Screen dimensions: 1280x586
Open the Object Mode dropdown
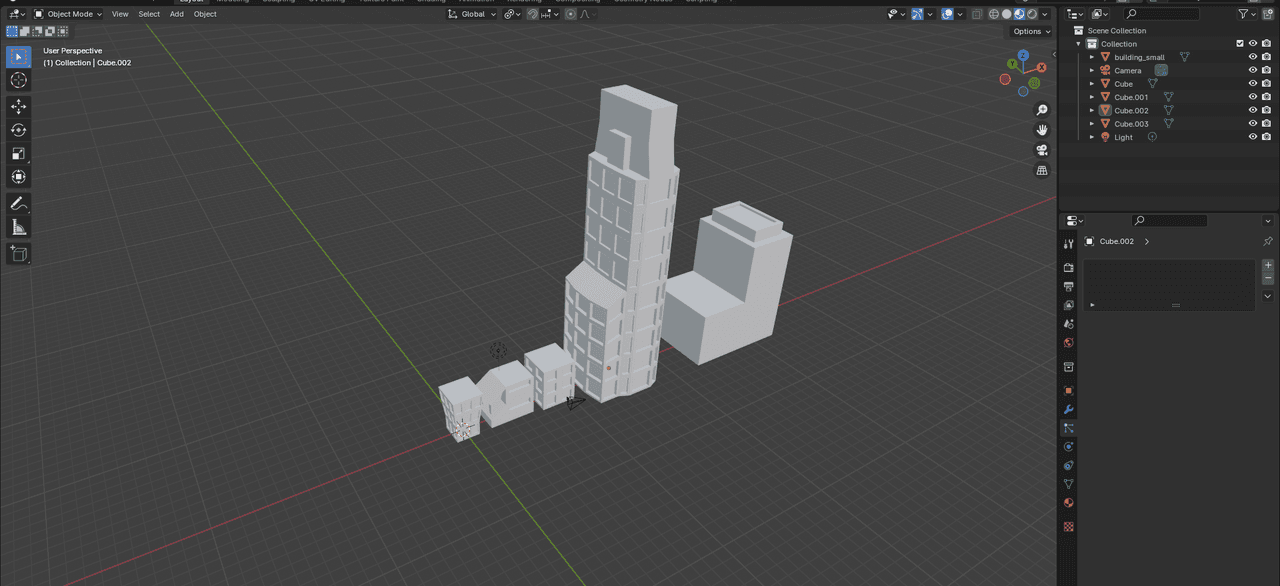pyautogui.click(x=68, y=14)
